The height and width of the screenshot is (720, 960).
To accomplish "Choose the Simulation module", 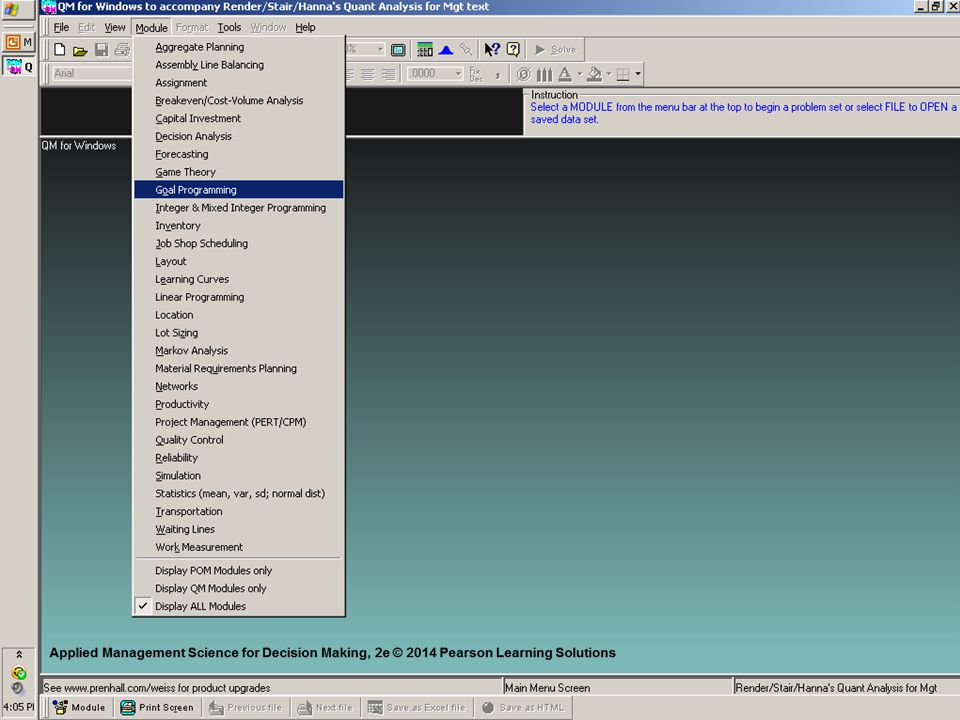I will [x=239, y=476].
